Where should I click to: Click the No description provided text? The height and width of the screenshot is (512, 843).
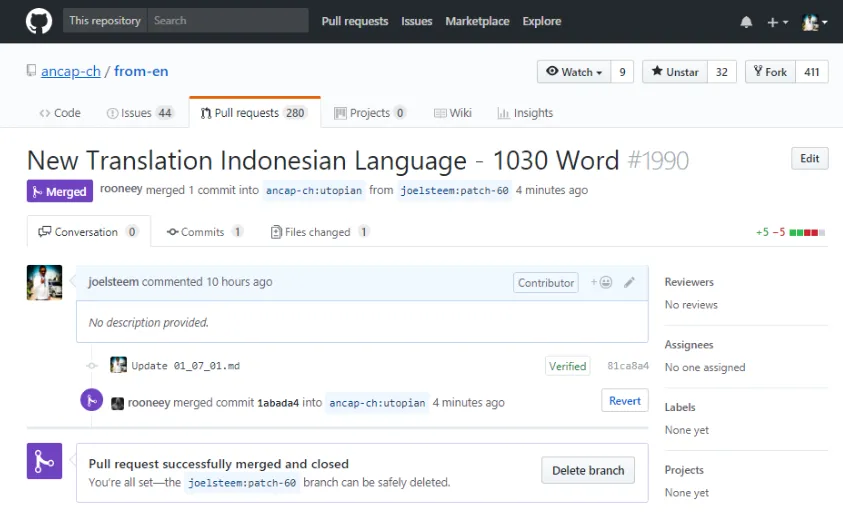148,323
